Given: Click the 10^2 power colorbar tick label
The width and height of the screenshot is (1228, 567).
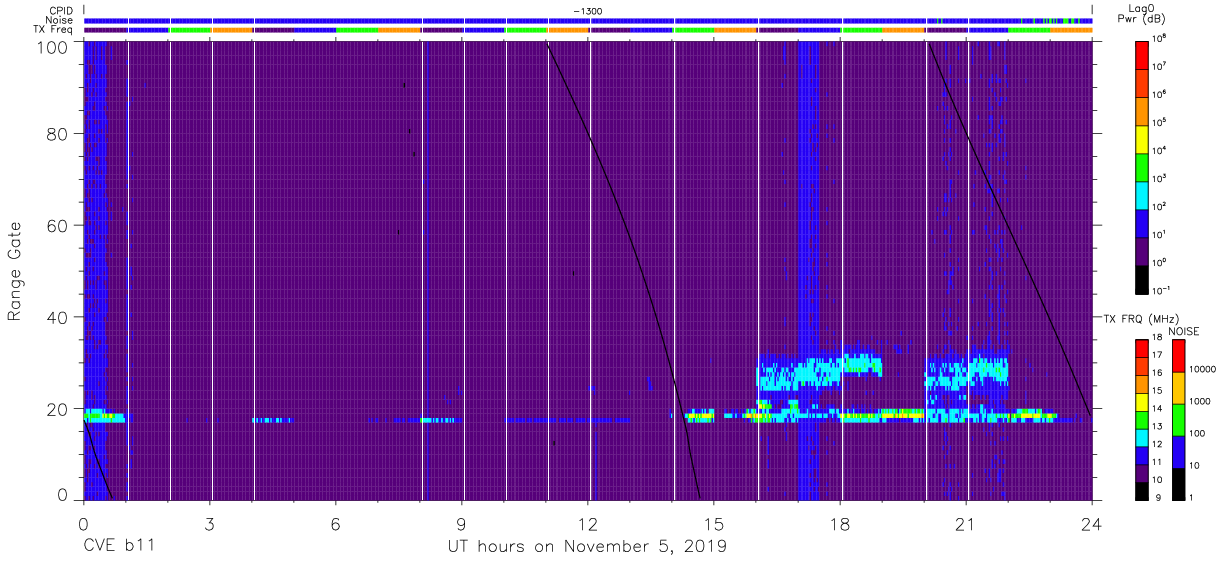Looking at the screenshot, I should click(1160, 206).
